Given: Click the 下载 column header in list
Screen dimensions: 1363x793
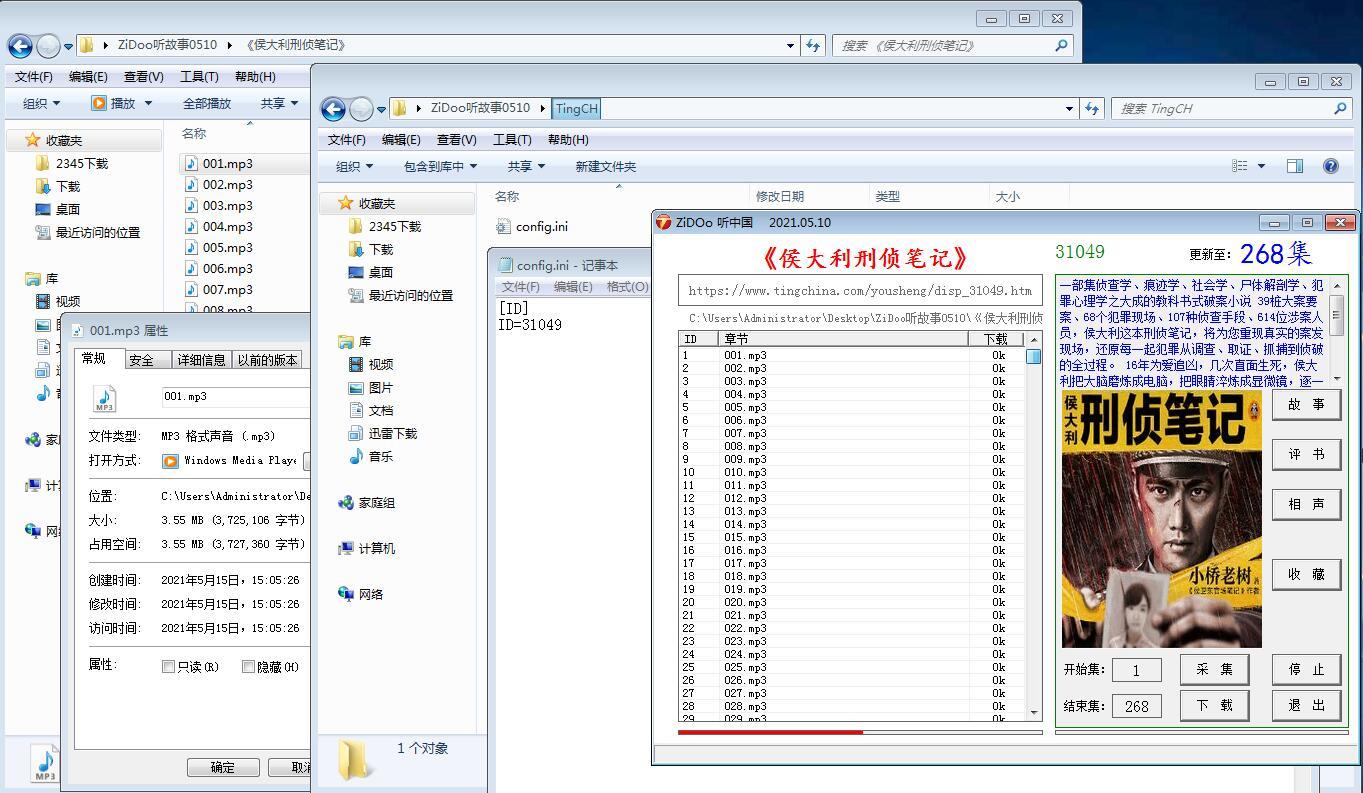Looking at the screenshot, I should (997, 339).
